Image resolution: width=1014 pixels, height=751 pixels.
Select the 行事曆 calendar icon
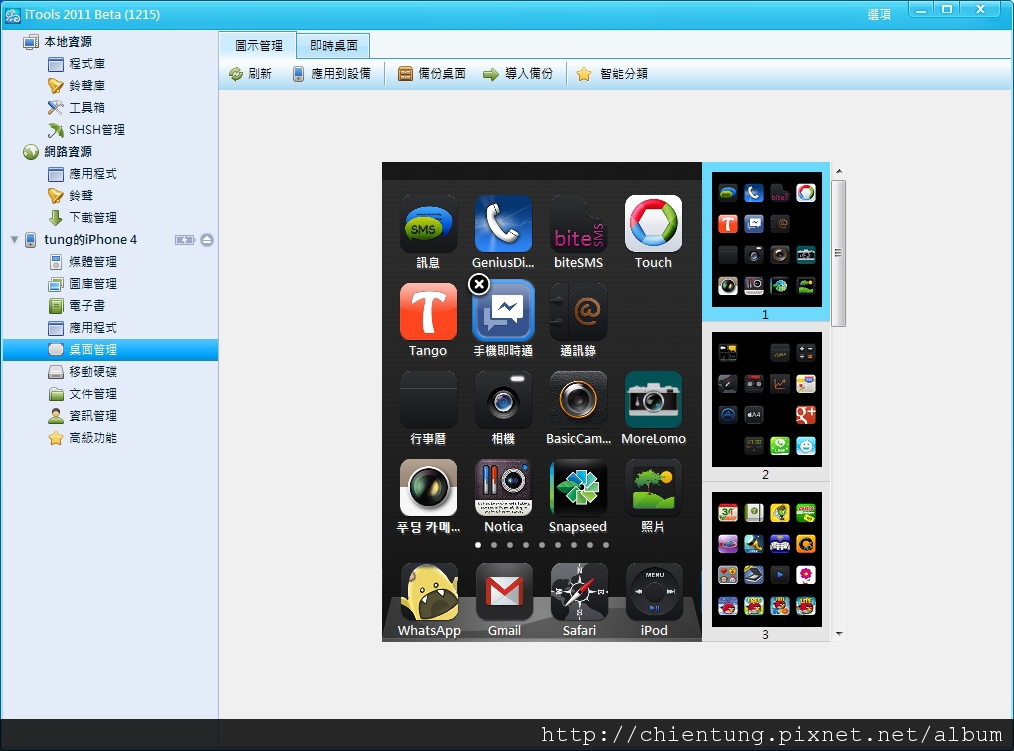point(427,400)
